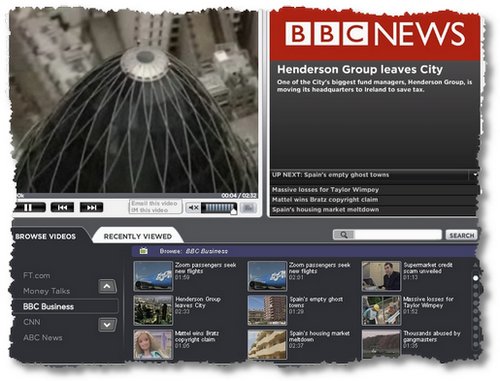Image resolution: width=500 pixels, height=381 pixels.
Task: Open Spain's empty ghost towns thumbnail
Action: 267,310
